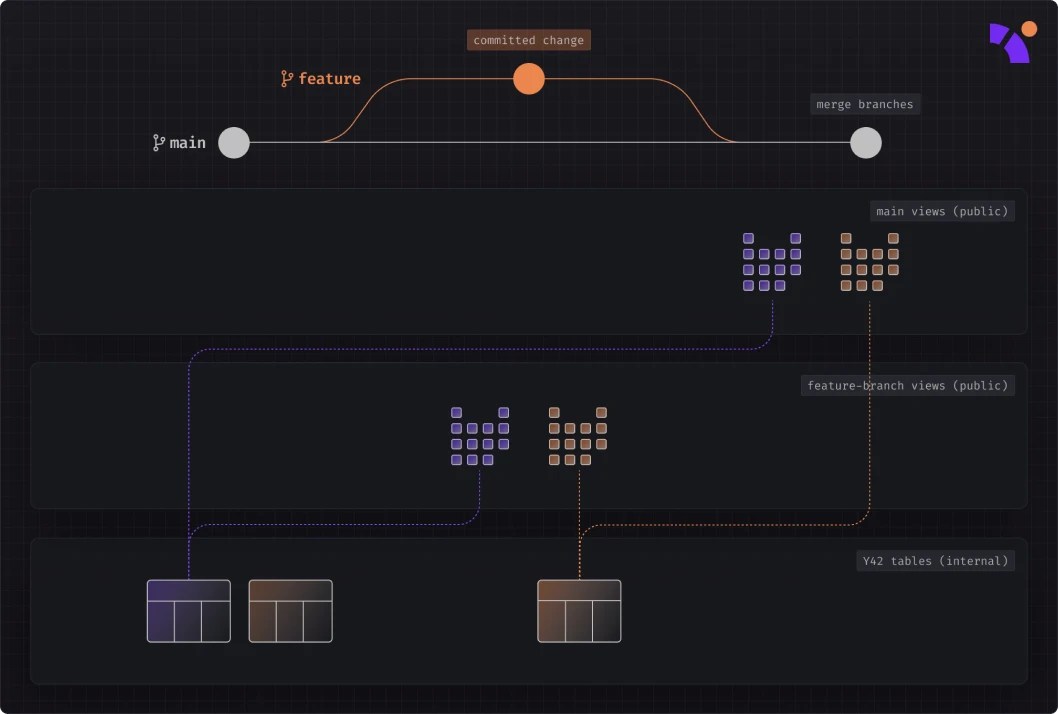
Task: Click the 'feature-branch views (public)' label
Action: (908, 385)
